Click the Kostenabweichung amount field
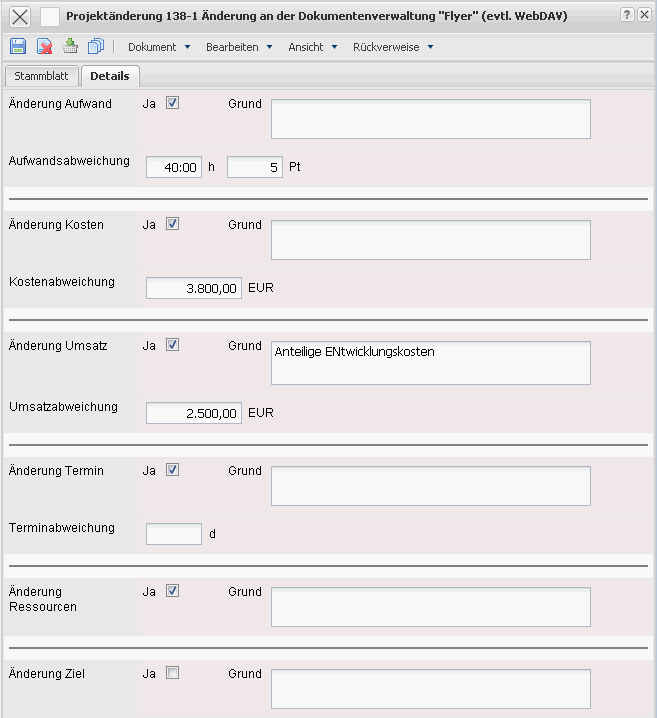 (194, 288)
